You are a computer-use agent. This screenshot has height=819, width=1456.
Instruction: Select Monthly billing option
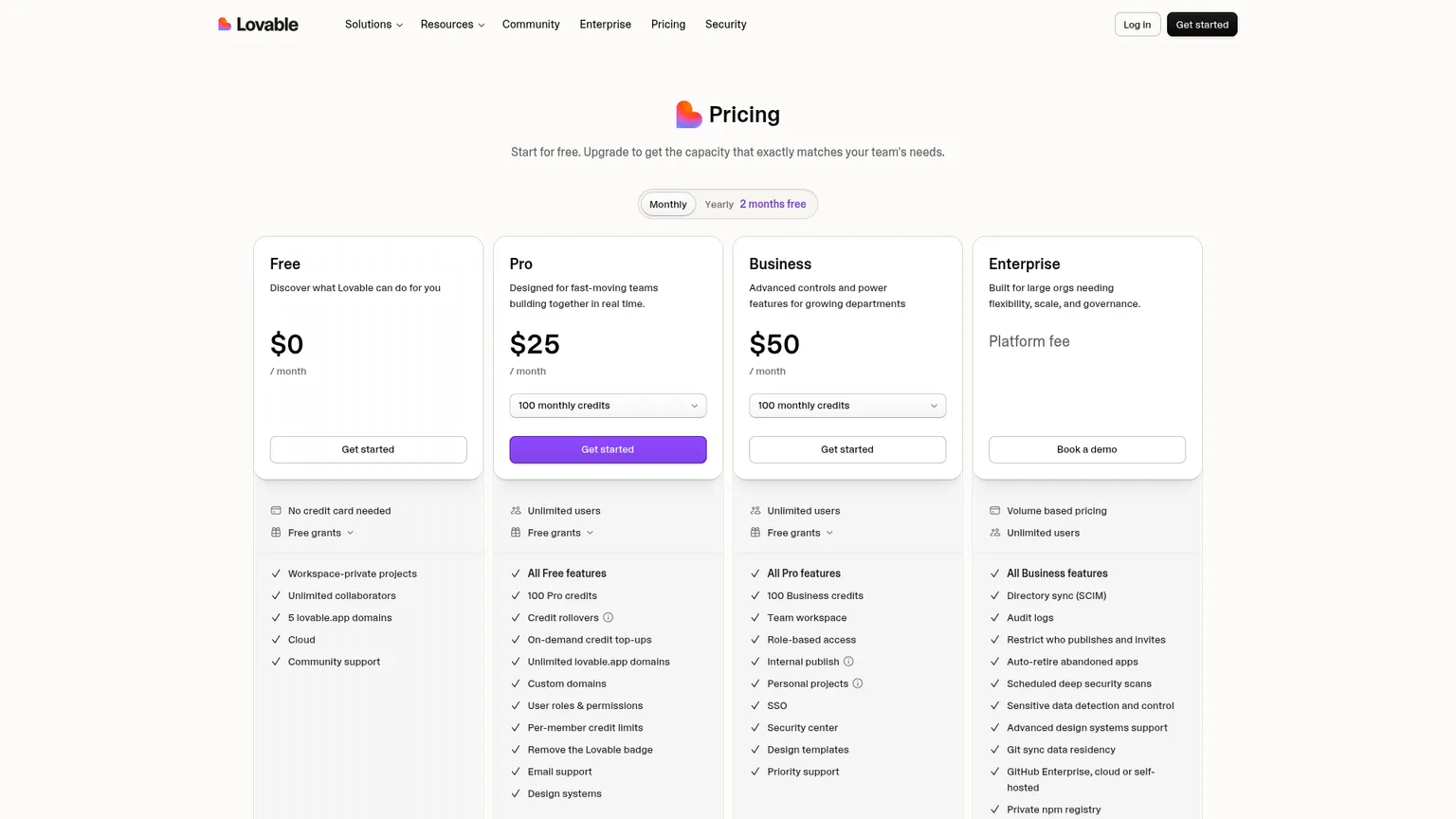click(x=668, y=204)
